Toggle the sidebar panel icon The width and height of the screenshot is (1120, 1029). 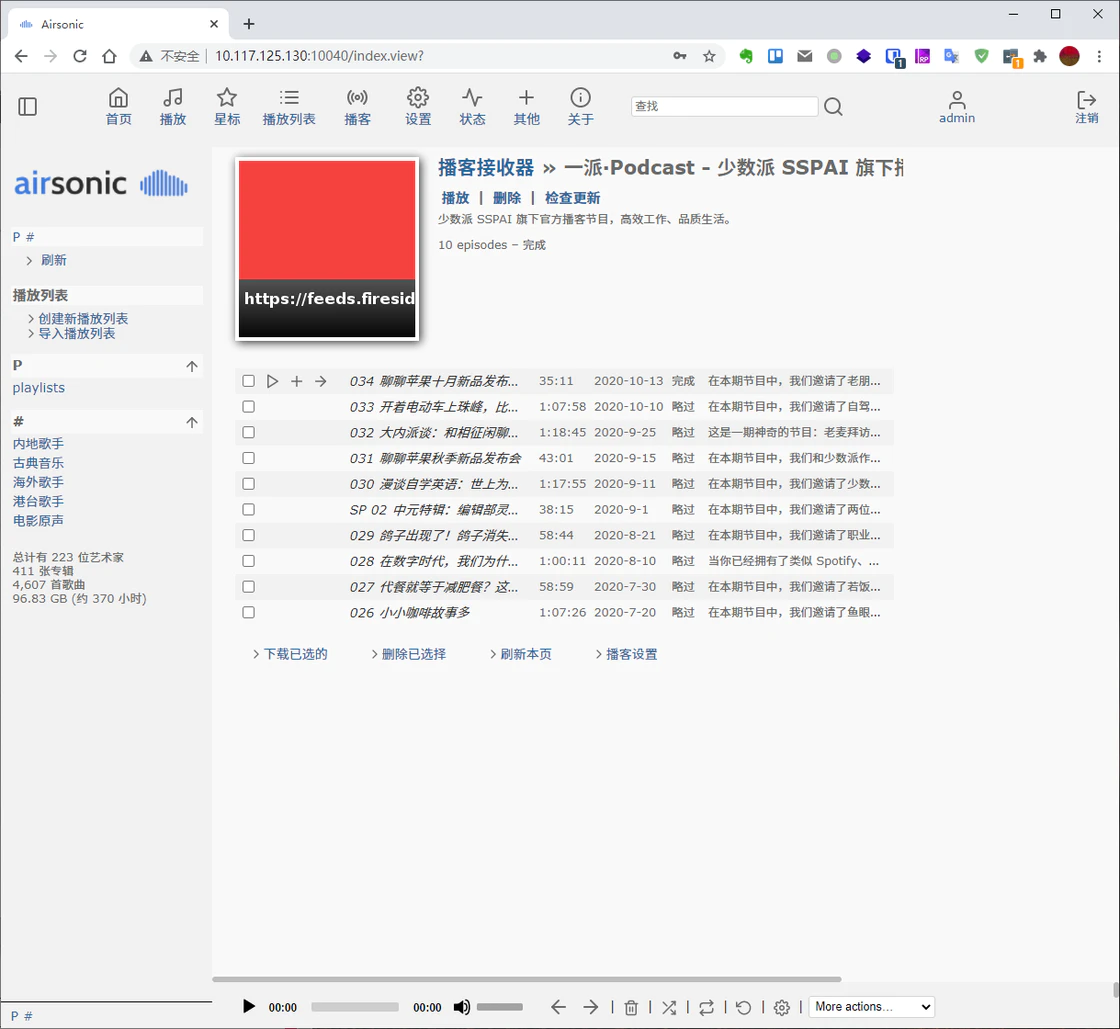28,106
